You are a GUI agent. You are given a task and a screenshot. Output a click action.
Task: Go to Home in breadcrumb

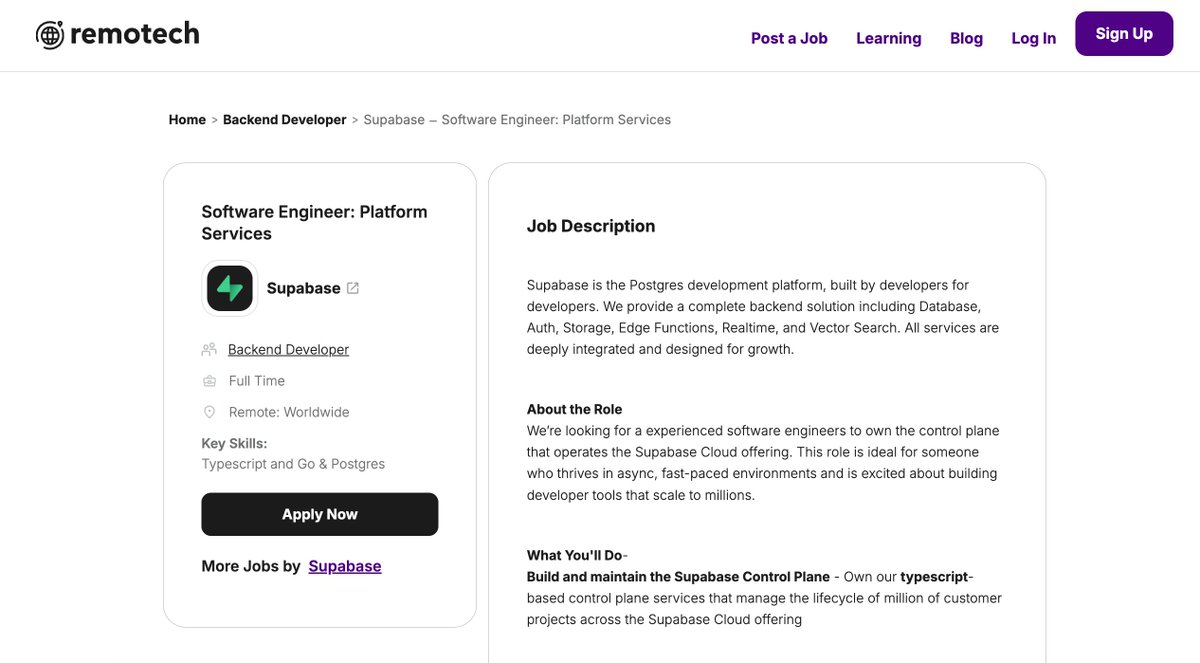coord(187,119)
